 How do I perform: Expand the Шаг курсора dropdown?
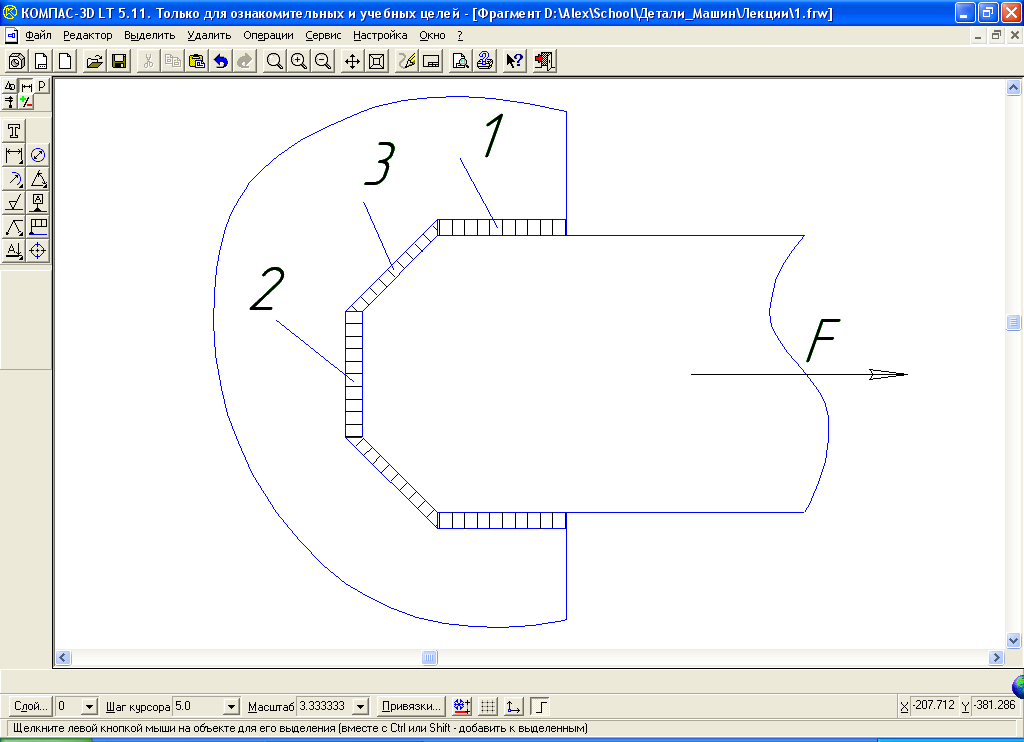(231, 707)
